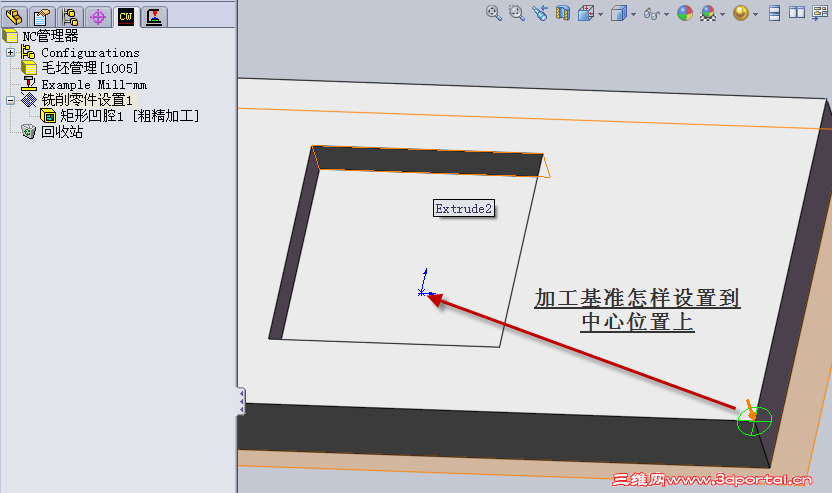Collapse the 铣削零件设置1 node
The height and width of the screenshot is (493, 832).
[x=10, y=100]
